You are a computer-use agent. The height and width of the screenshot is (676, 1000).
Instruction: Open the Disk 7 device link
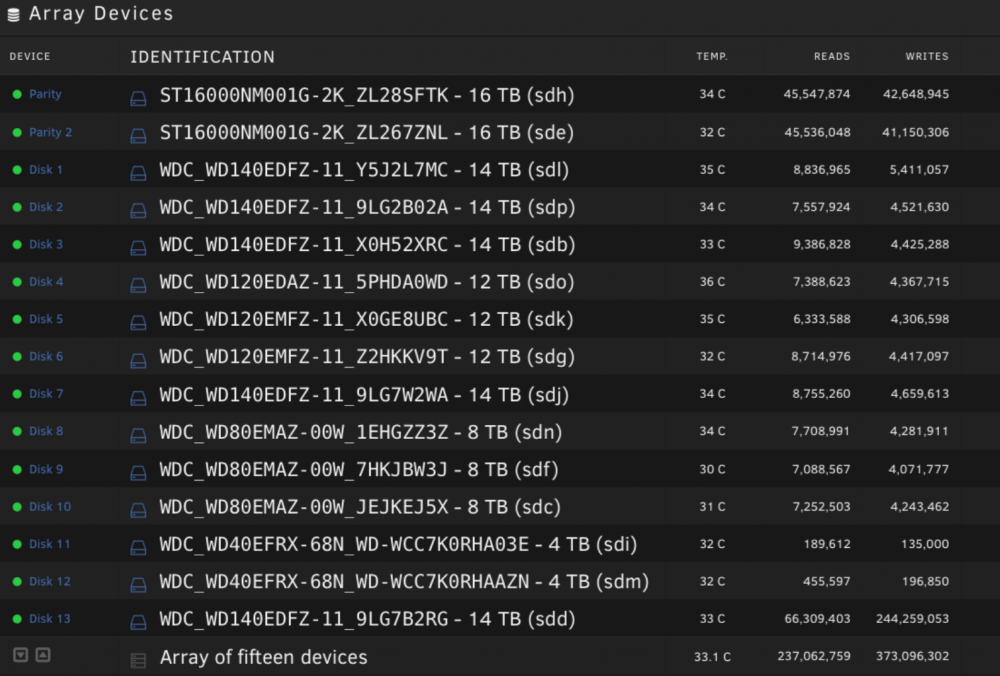(46, 394)
